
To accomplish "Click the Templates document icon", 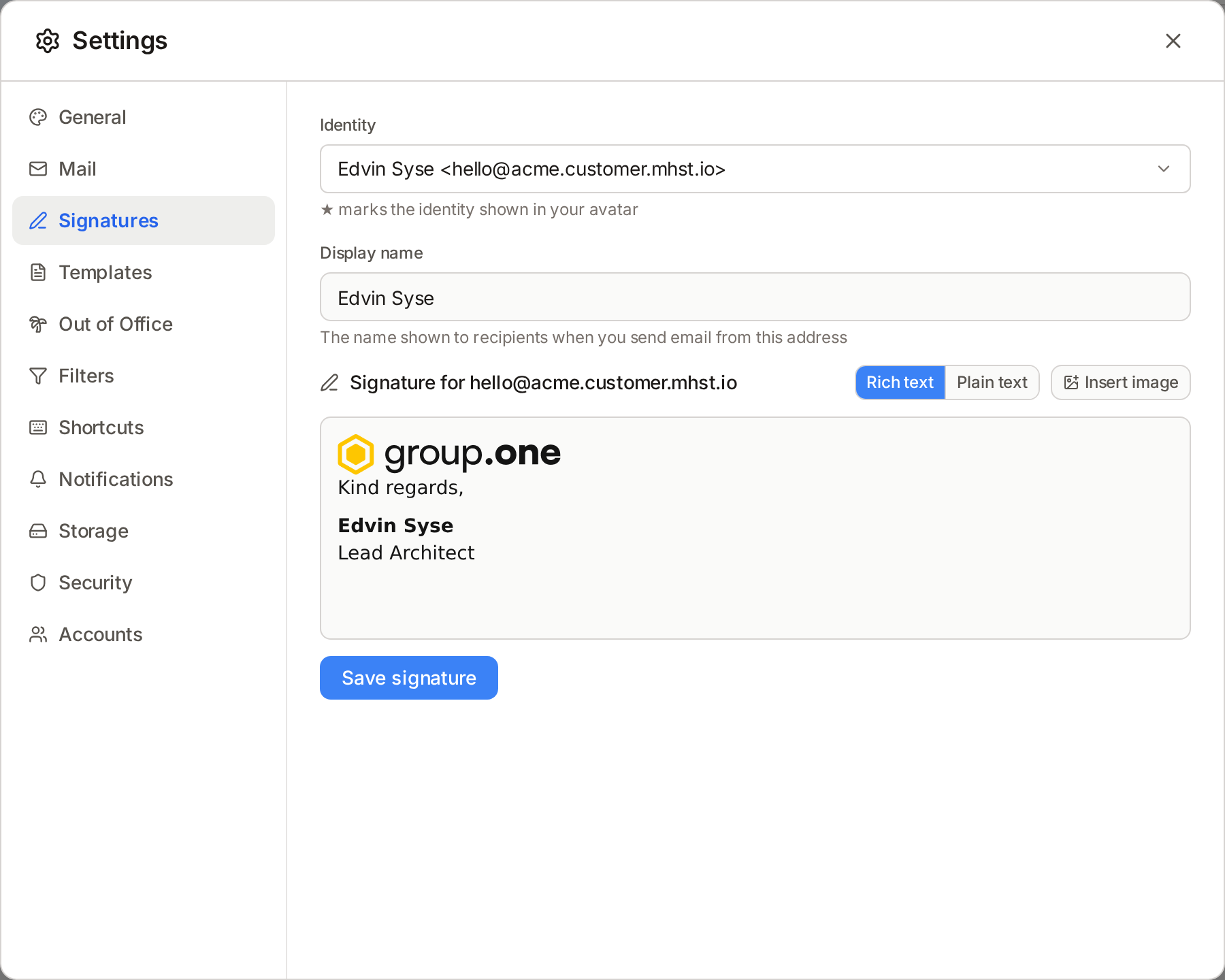I will click(x=38, y=272).
